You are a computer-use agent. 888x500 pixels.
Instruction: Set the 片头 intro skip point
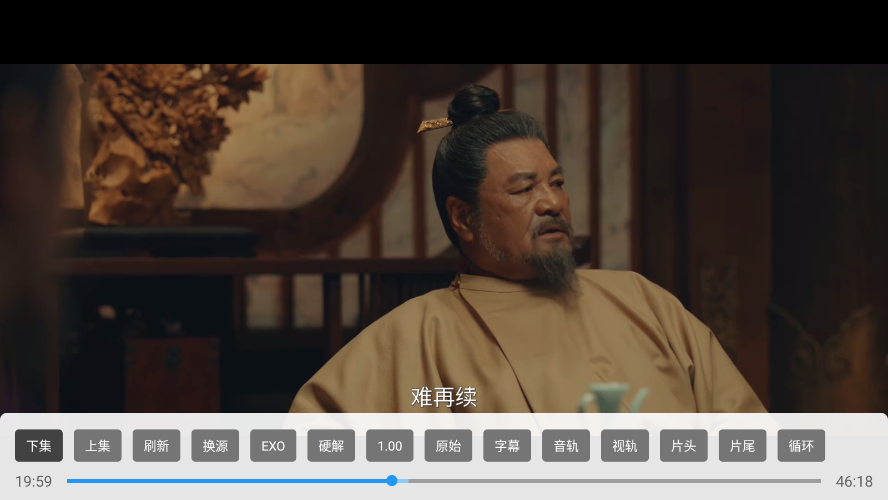[x=684, y=446]
